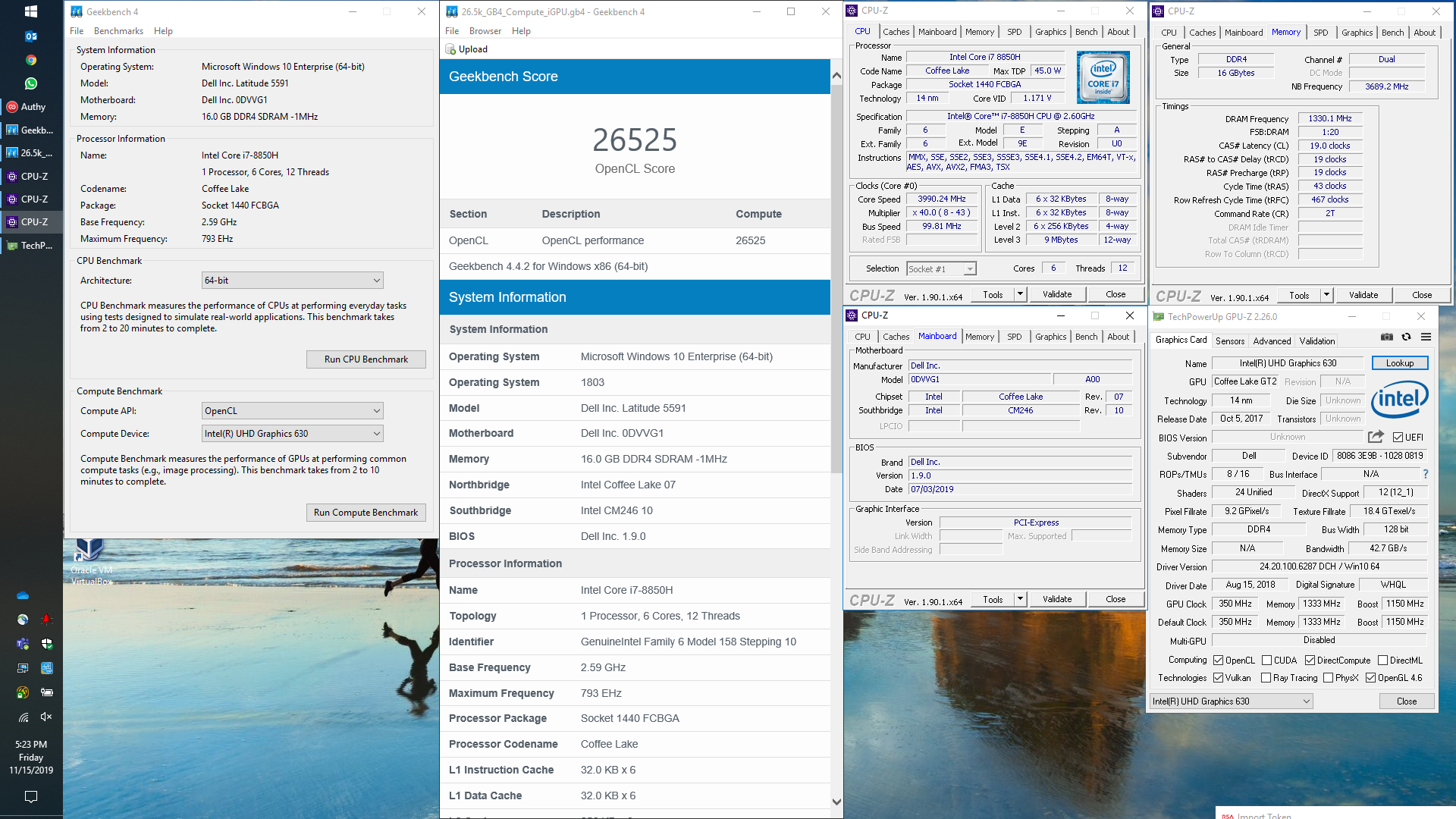Click the Intel Core i7 logo in CPU-Z
This screenshot has height=819, width=1456.
tap(1103, 77)
